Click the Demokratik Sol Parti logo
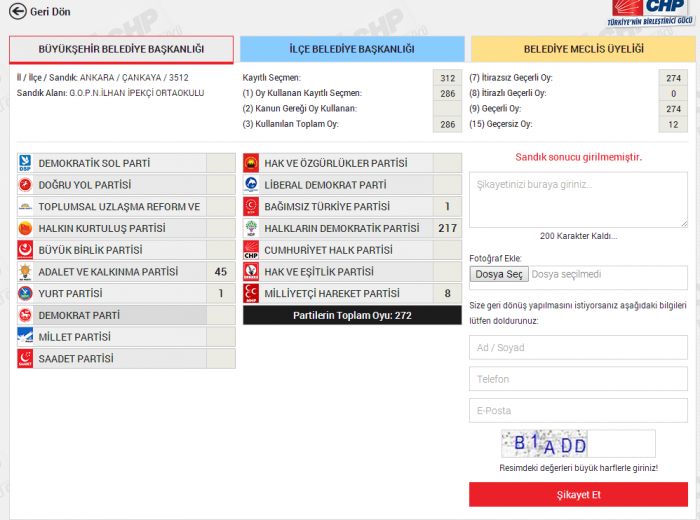The height and width of the screenshot is (520, 700). pyautogui.click(x=25, y=163)
